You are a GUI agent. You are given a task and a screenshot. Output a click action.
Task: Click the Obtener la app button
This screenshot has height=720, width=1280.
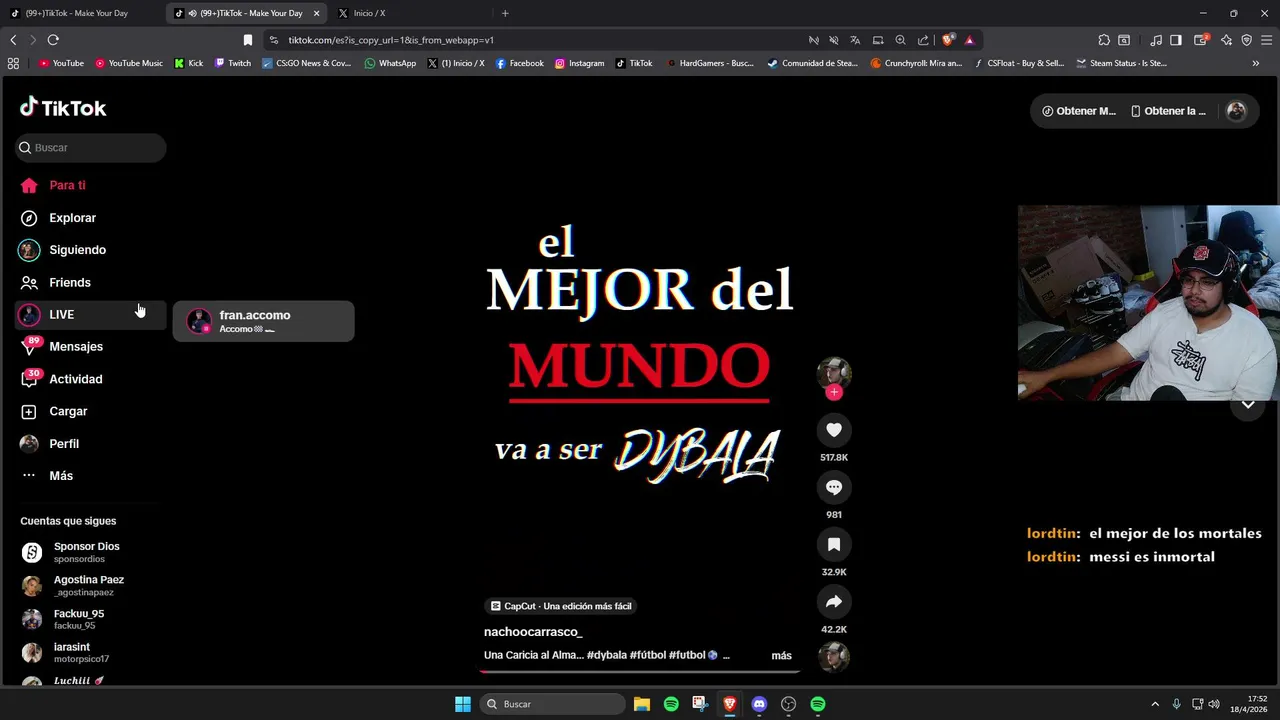pyautogui.click(x=1167, y=111)
